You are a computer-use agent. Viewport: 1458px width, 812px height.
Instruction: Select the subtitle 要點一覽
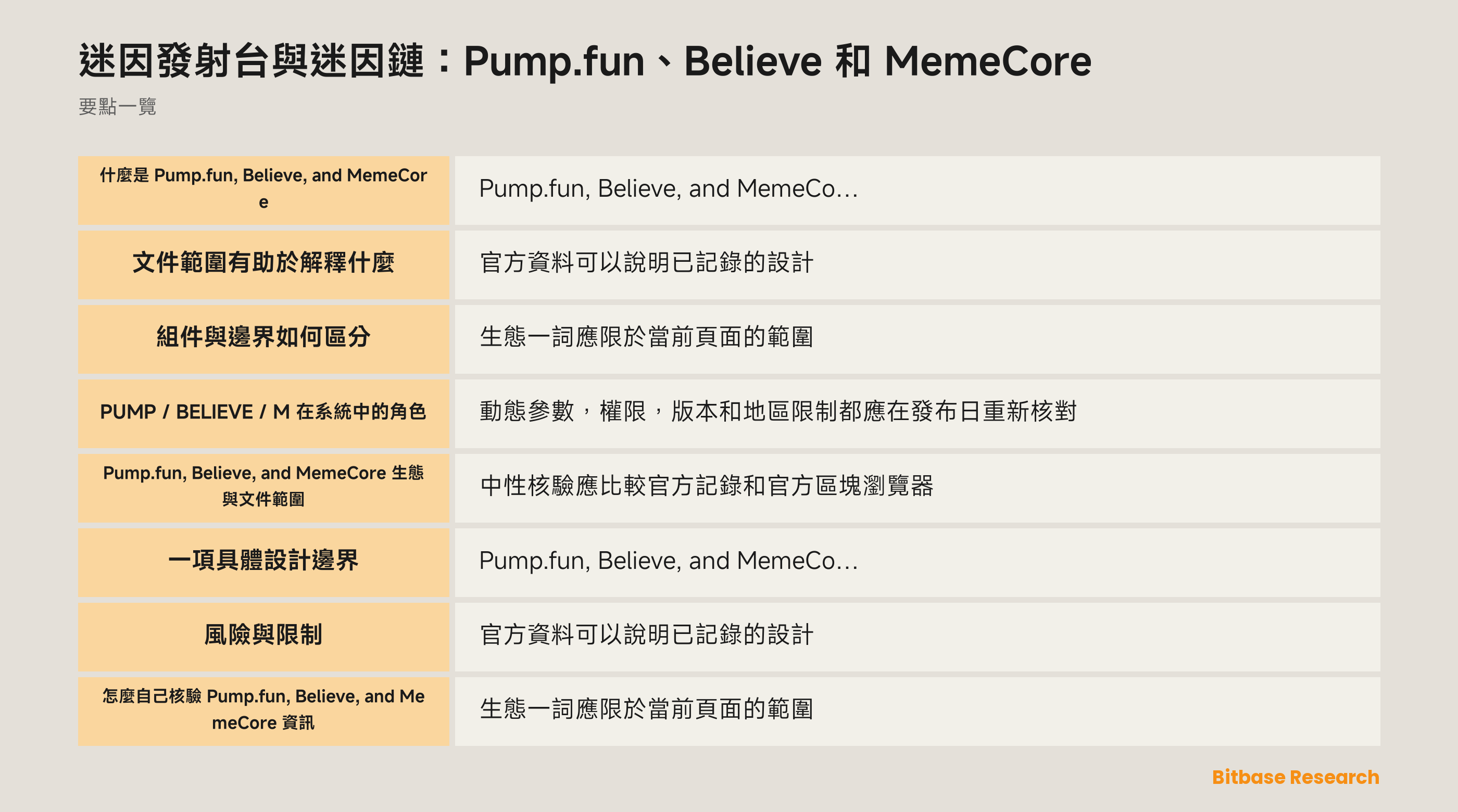(117, 106)
